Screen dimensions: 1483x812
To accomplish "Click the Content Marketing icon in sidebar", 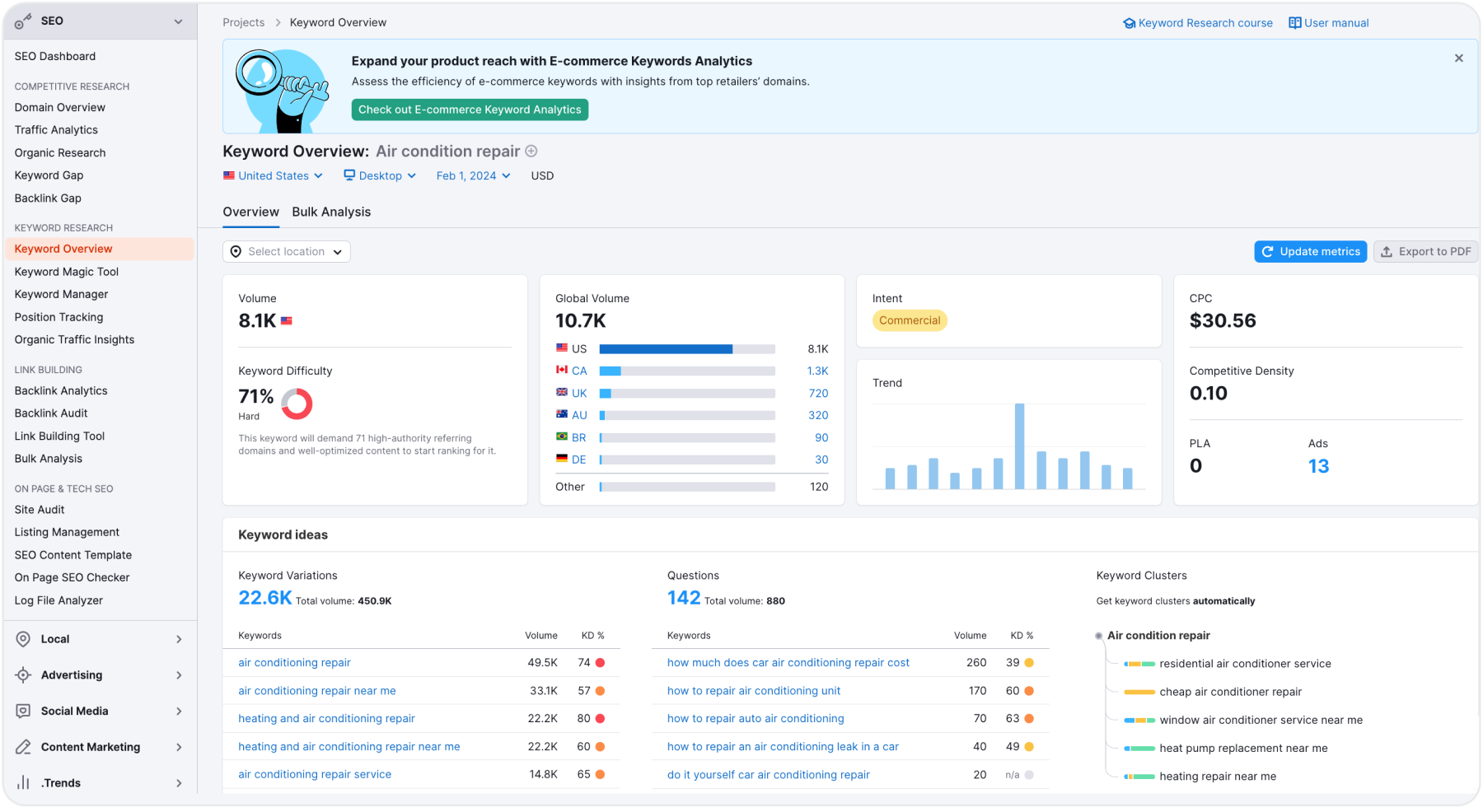I will pos(23,747).
